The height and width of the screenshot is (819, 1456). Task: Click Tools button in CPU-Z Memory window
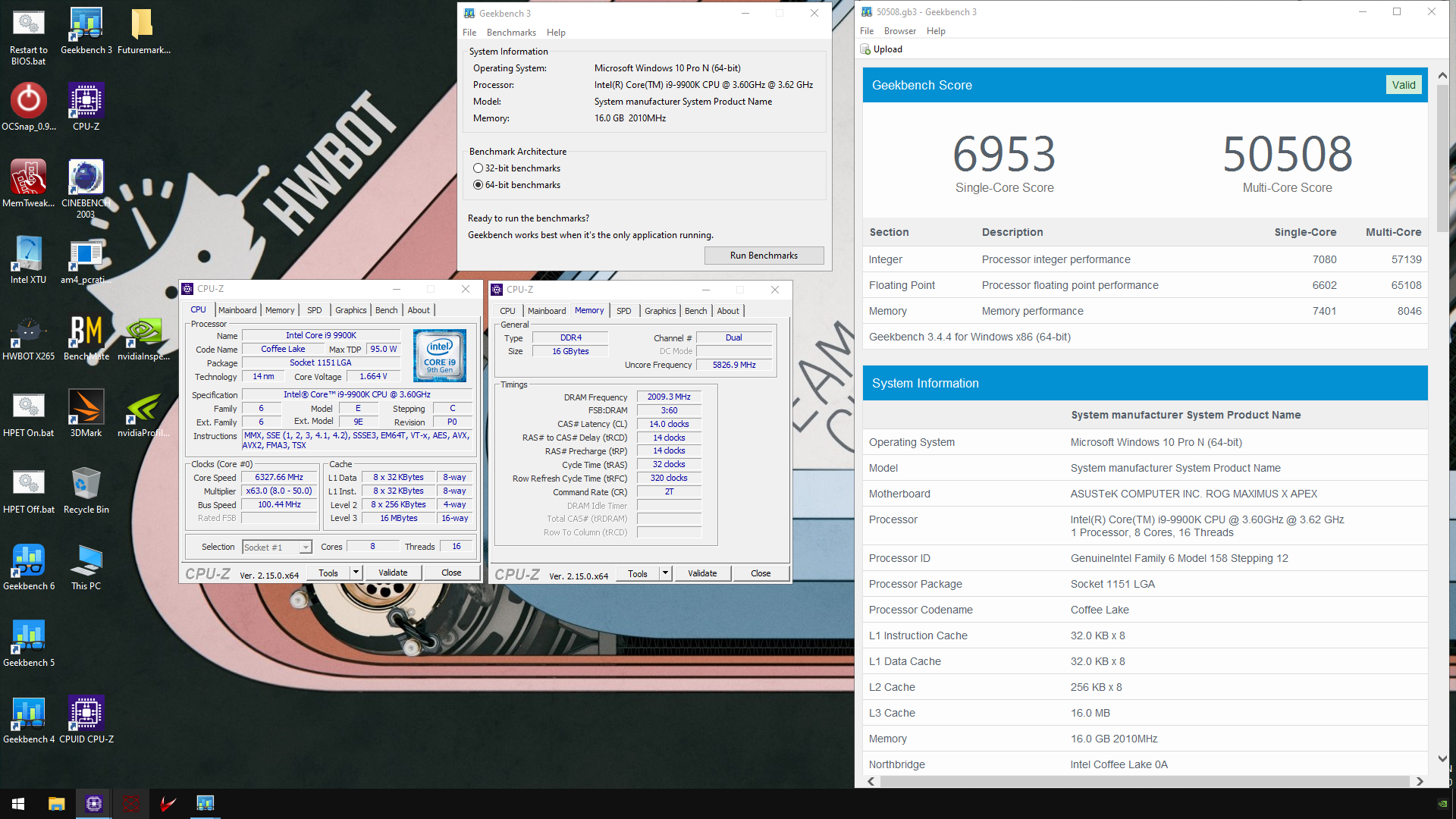638,573
